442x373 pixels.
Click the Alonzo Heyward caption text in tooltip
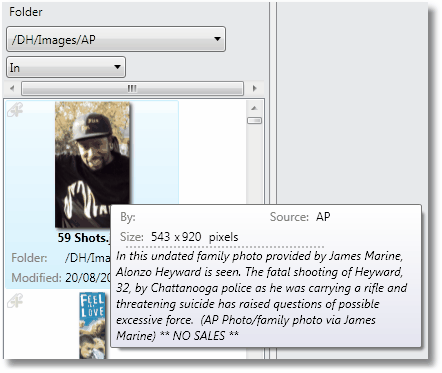[x=262, y=295]
